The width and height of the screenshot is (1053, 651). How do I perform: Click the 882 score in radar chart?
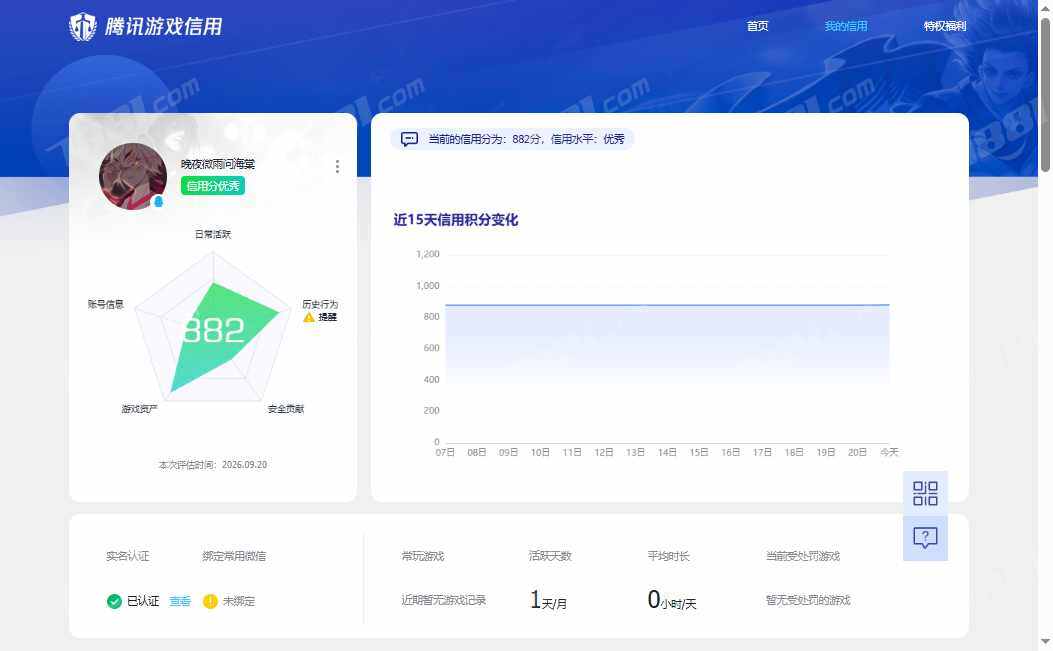(x=214, y=330)
